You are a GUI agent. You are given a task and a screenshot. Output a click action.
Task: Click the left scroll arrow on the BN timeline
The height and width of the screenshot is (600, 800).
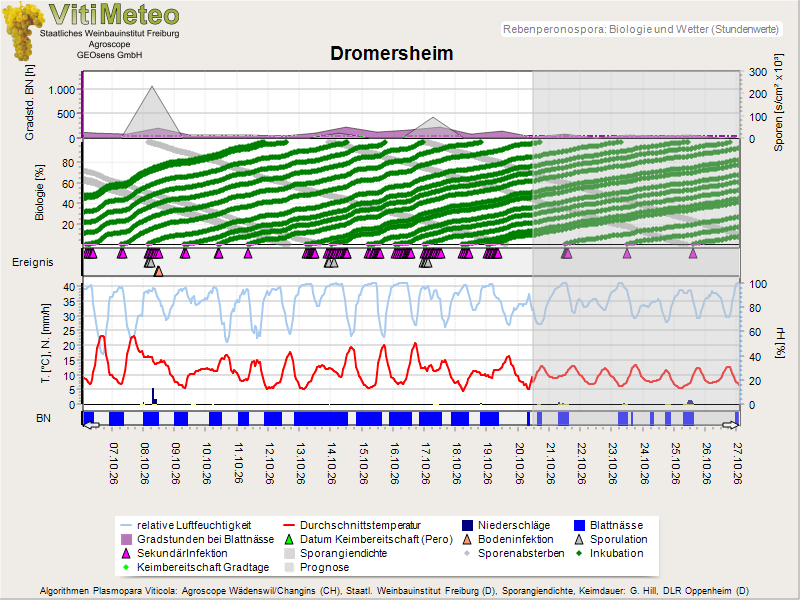pyautogui.click(x=91, y=425)
